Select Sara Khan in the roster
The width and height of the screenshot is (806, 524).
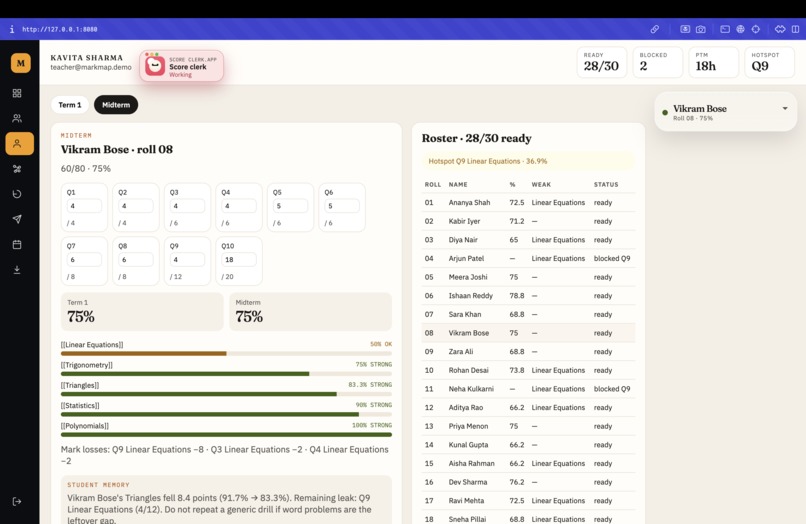pyautogui.click(x=528, y=314)
